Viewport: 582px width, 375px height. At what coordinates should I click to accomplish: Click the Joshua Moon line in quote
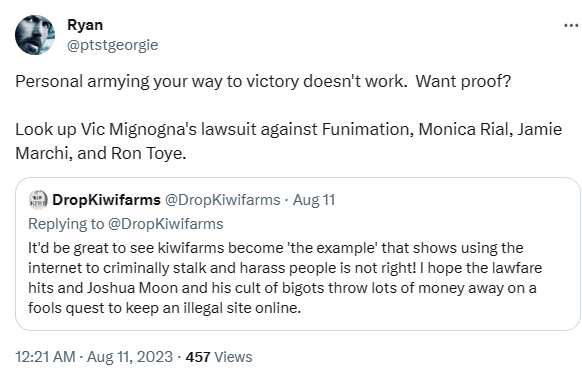282,288
